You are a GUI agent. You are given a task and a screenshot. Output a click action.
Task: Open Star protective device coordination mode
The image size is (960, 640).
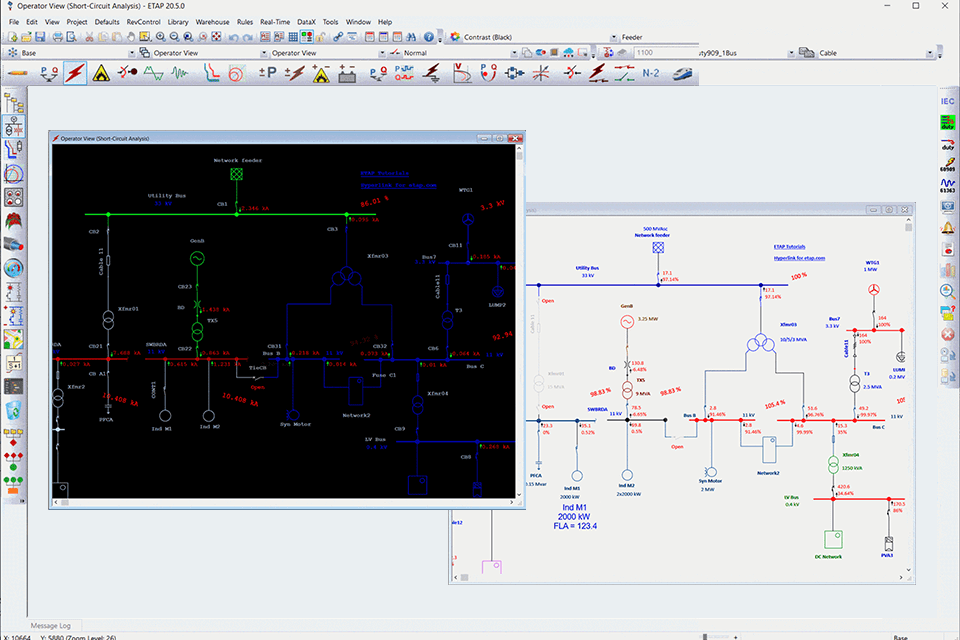click(211, 73)
